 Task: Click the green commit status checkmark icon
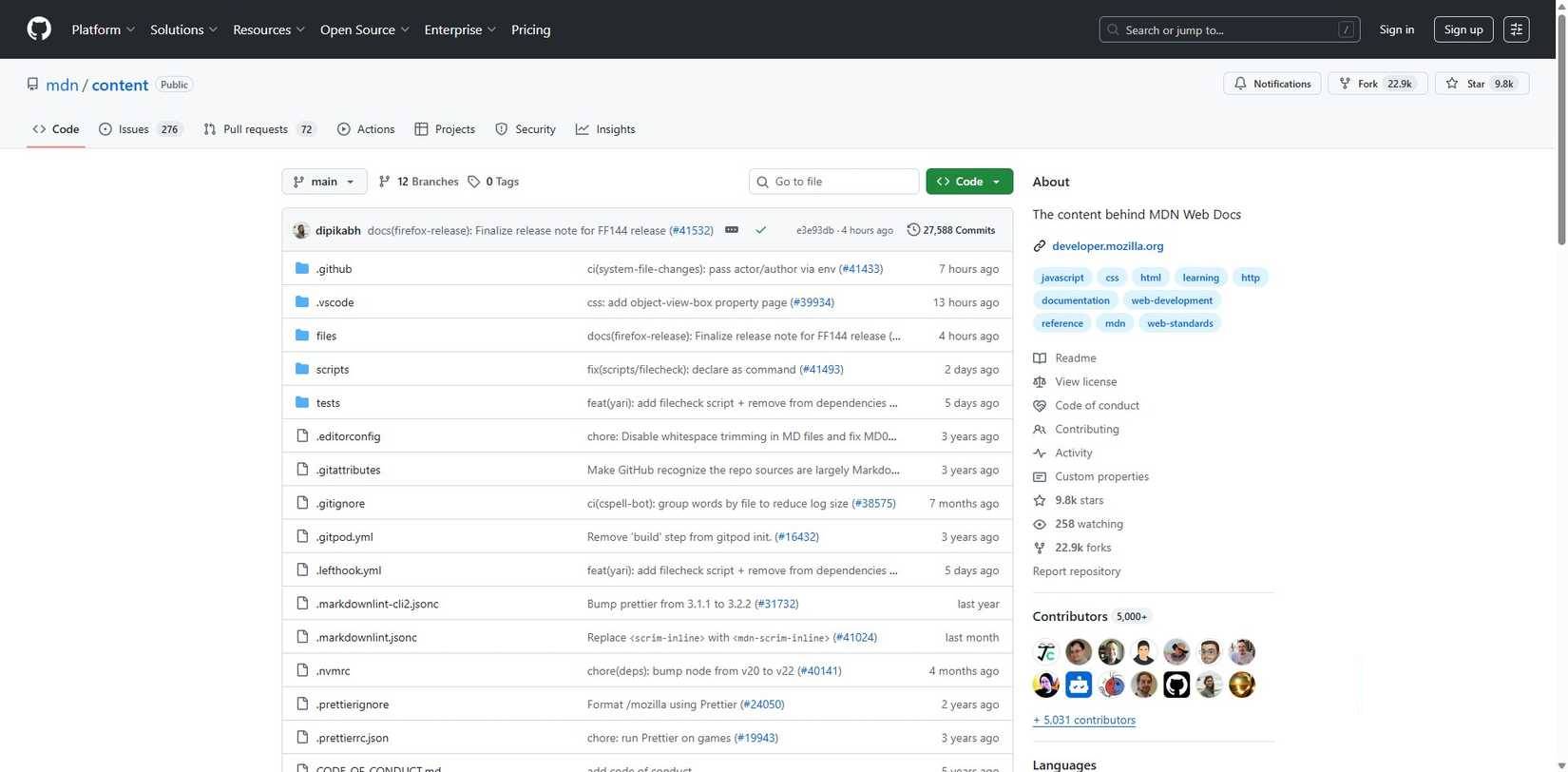pyautogui.click(x=760, y=230)
